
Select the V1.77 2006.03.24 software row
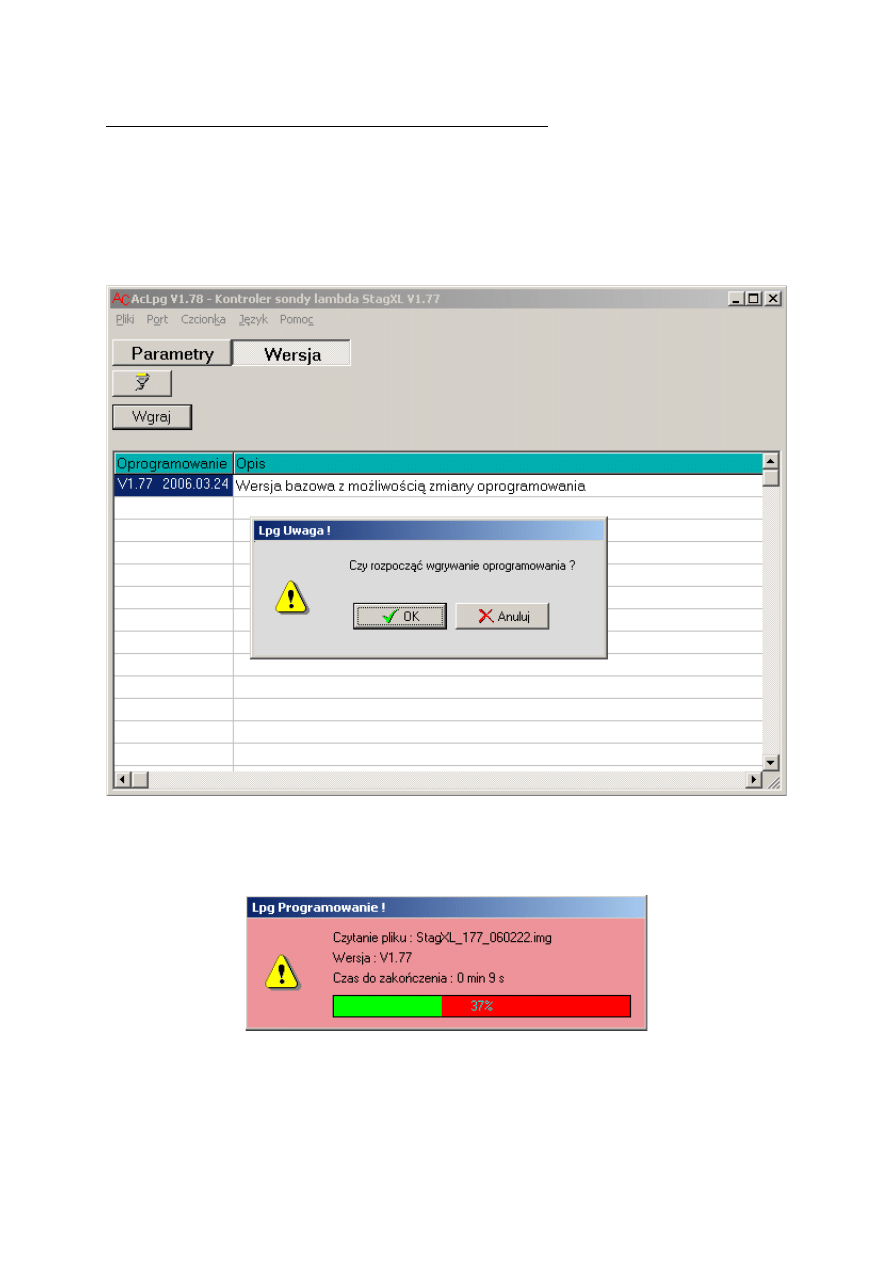(x=173, y=486)
